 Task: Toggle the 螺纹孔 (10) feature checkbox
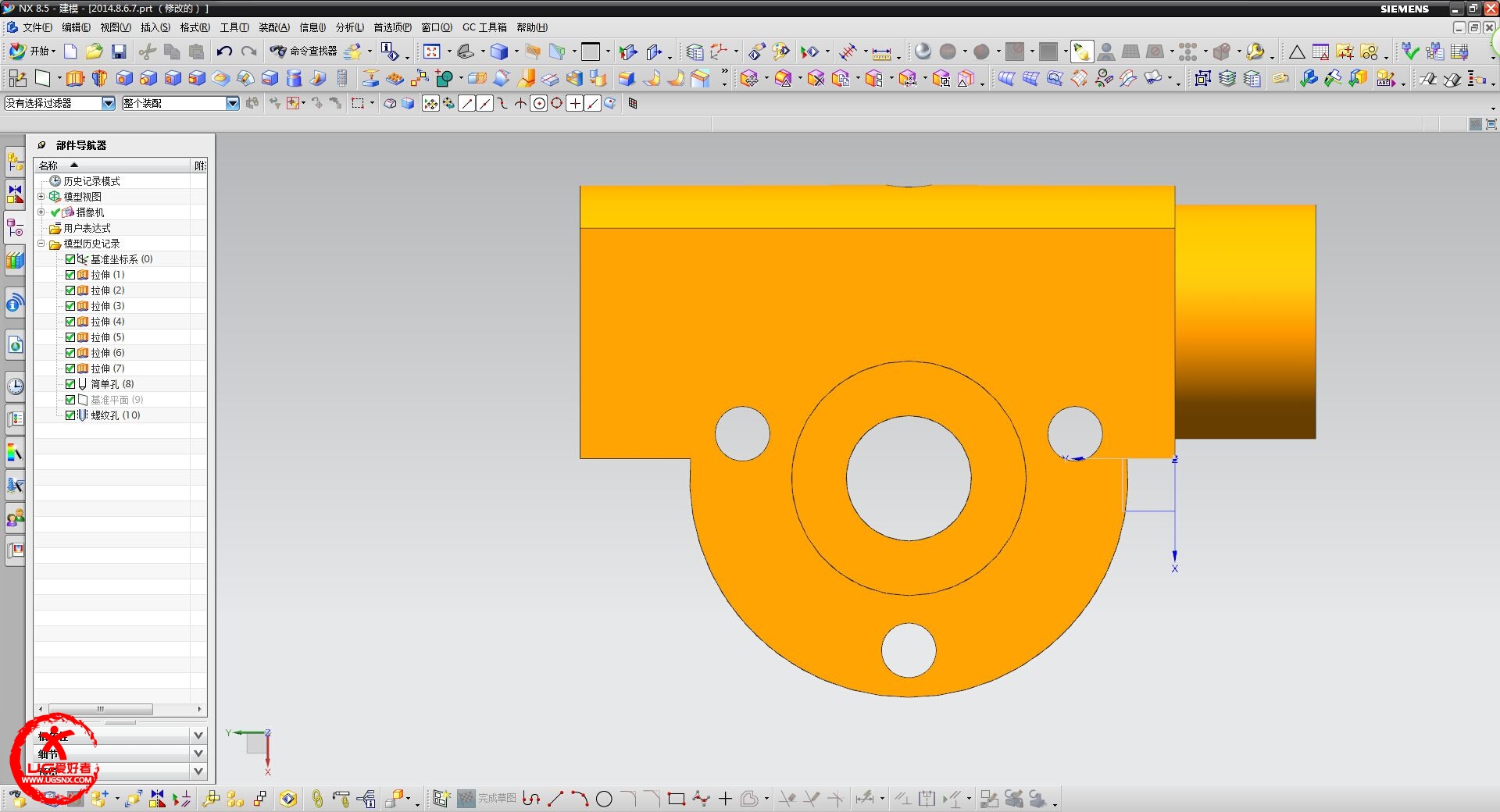tap(70, 415)
